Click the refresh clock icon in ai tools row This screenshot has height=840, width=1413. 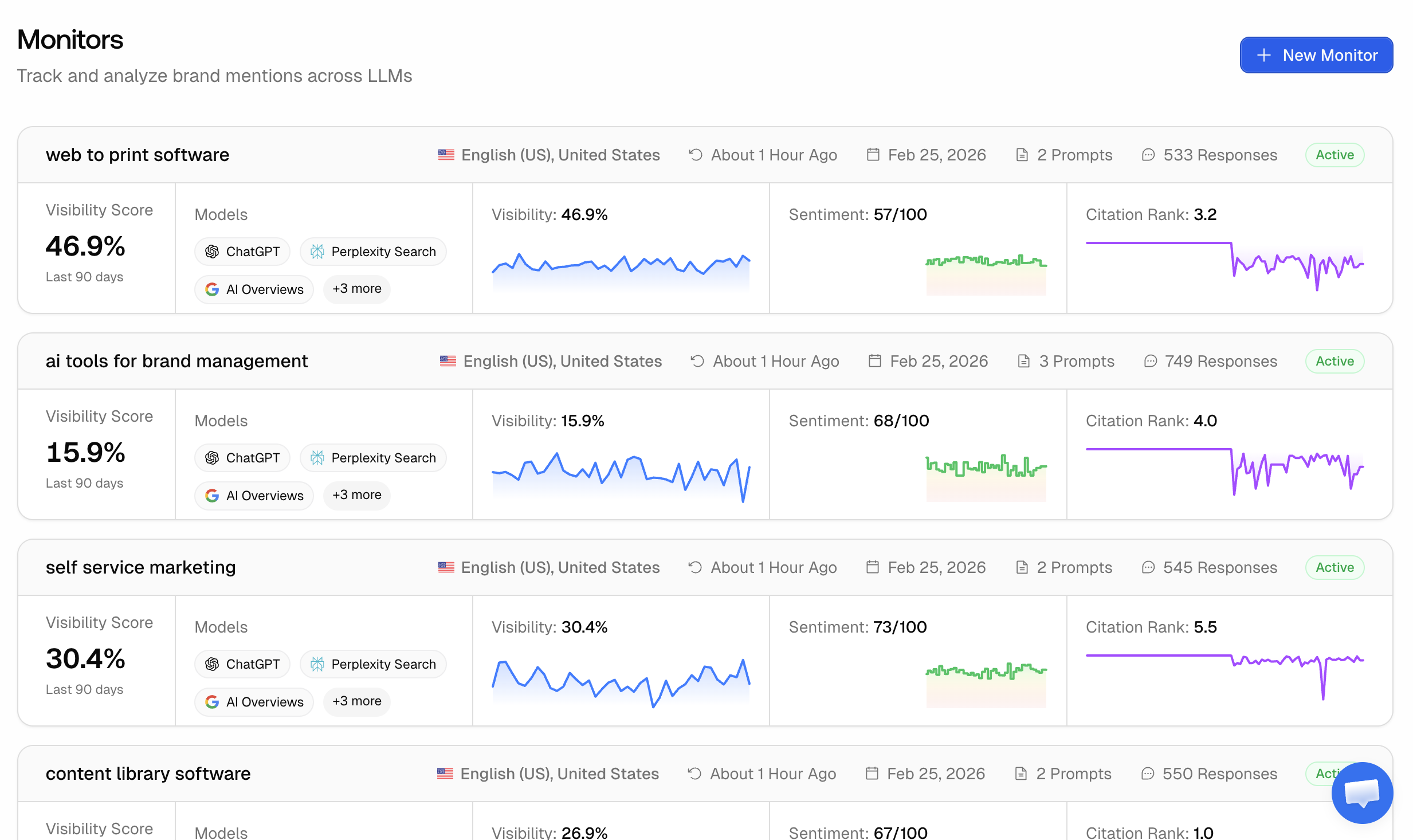click(697, 361)
